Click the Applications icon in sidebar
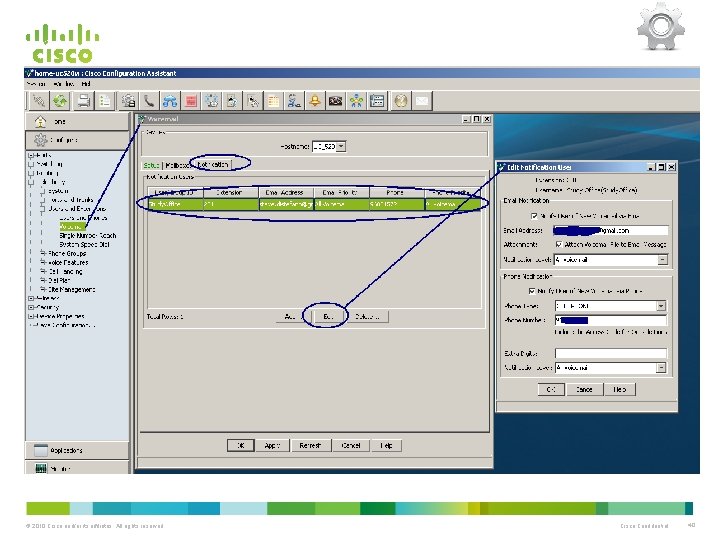The height and width of the screenshot is (540, 720). pyautogui.click(x=41, y=450)
